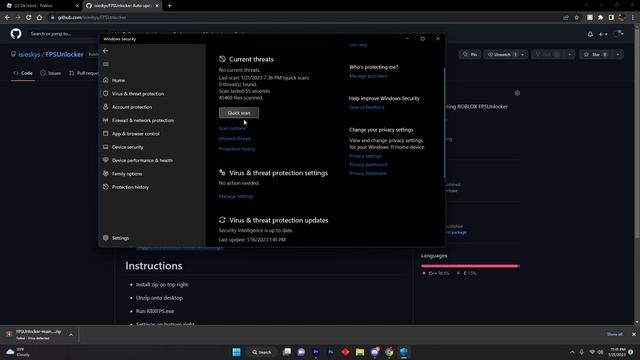This screenshot has height=360, width=640.
Task: Open Privacy Statement link
Action: coord(368,173)
